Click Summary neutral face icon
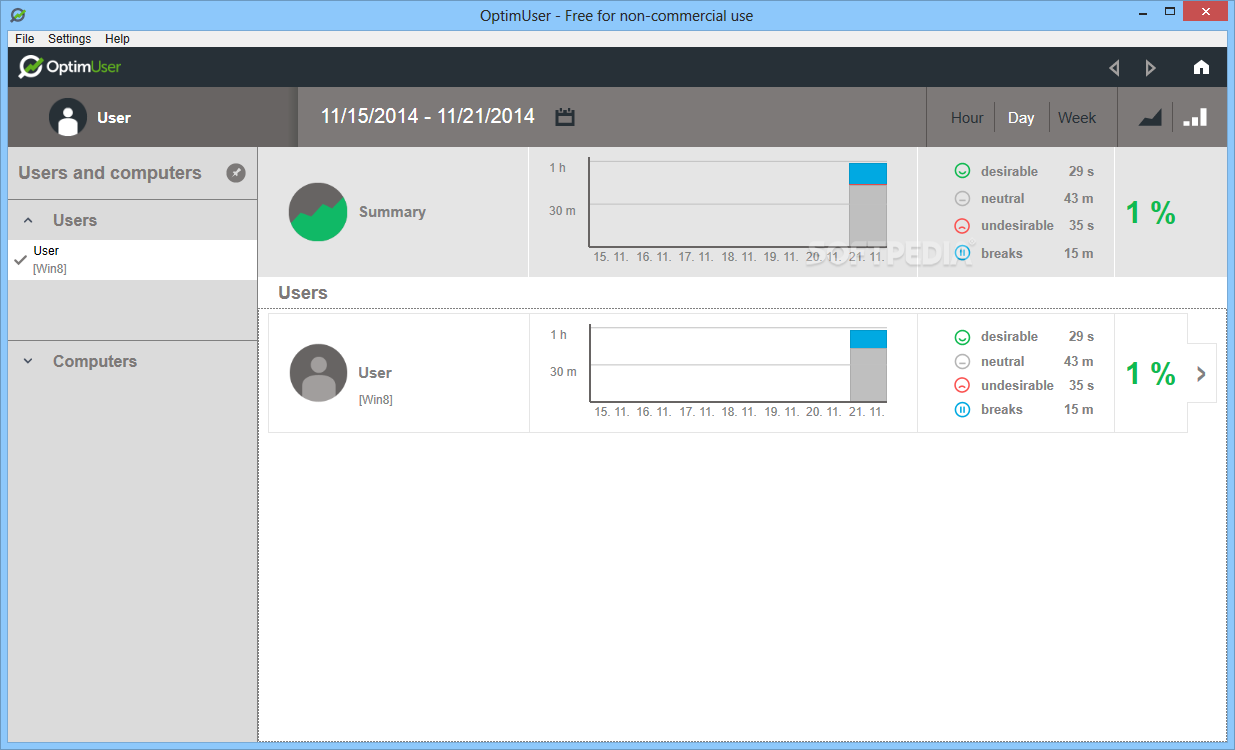The height and width of the screenshot is (750, 1235). (x=962, y=198)
